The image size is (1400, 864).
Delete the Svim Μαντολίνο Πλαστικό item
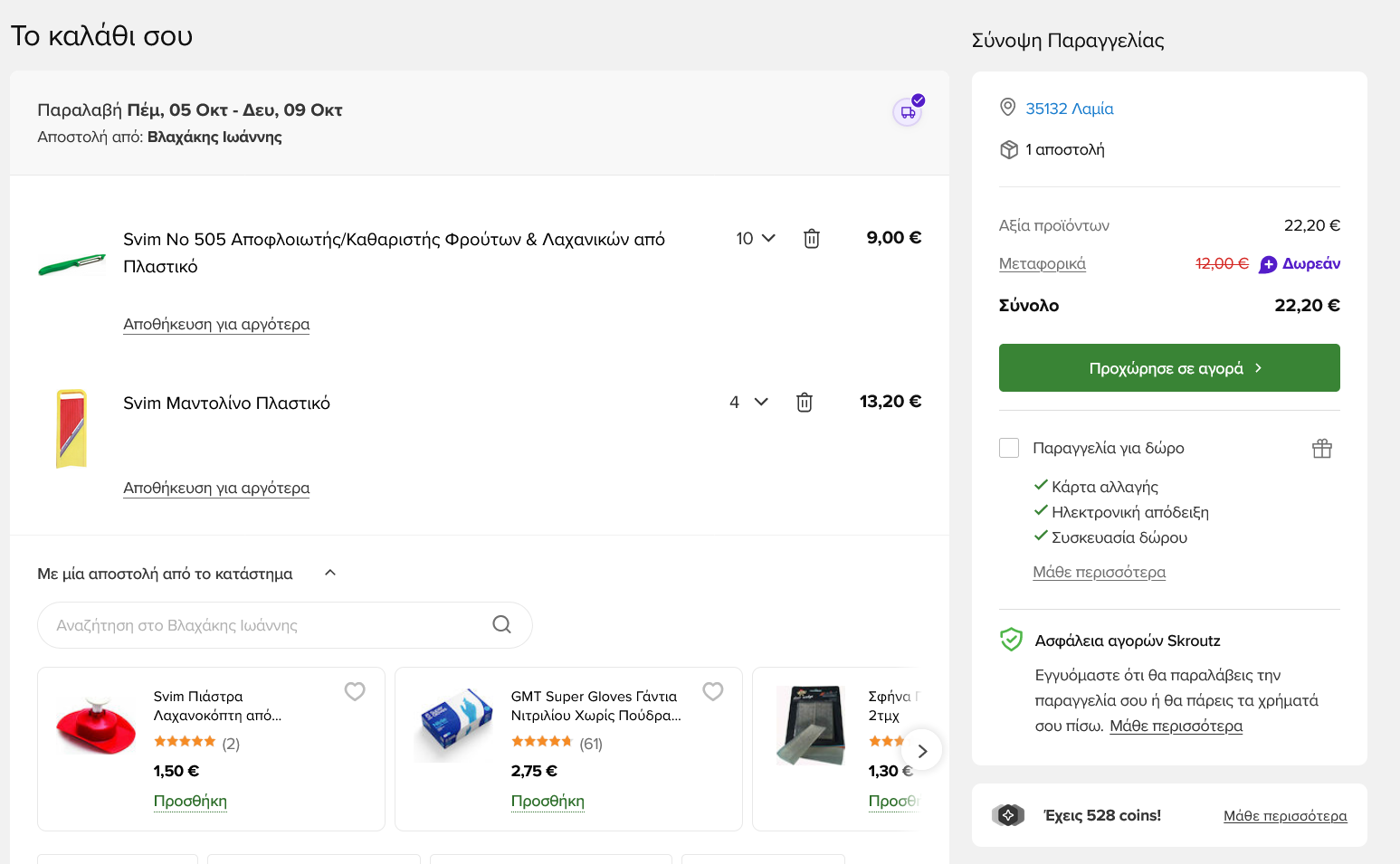click(805, 403)
